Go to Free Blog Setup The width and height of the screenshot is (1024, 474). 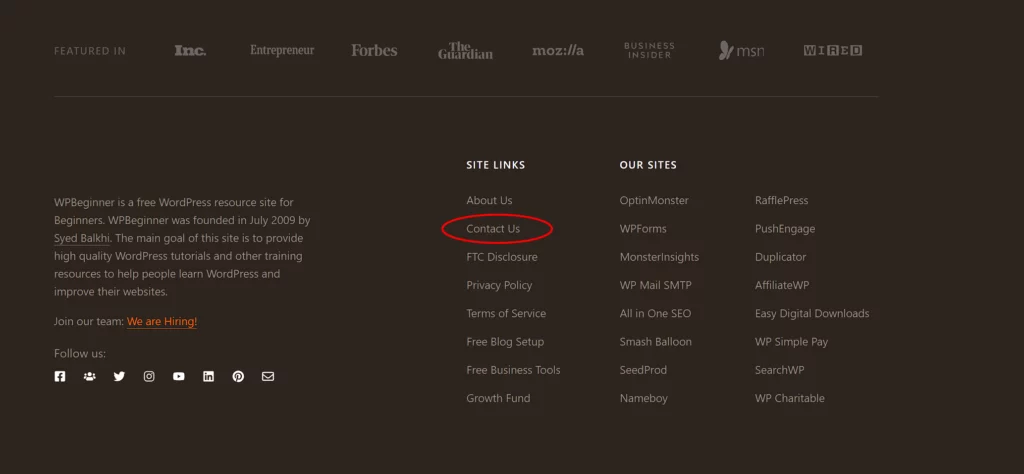[505, 341]
